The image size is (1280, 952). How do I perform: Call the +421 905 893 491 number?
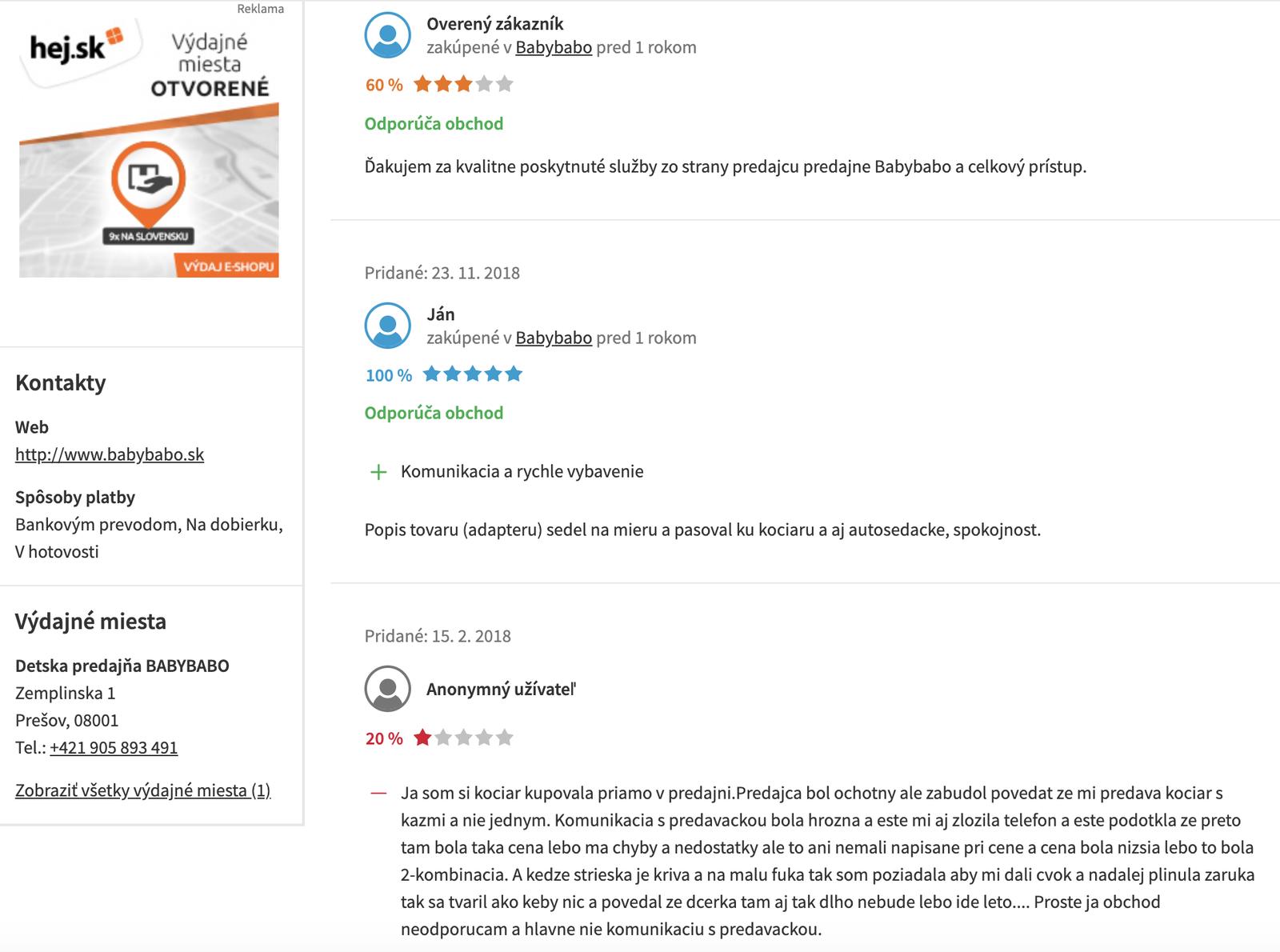(114, 747)
